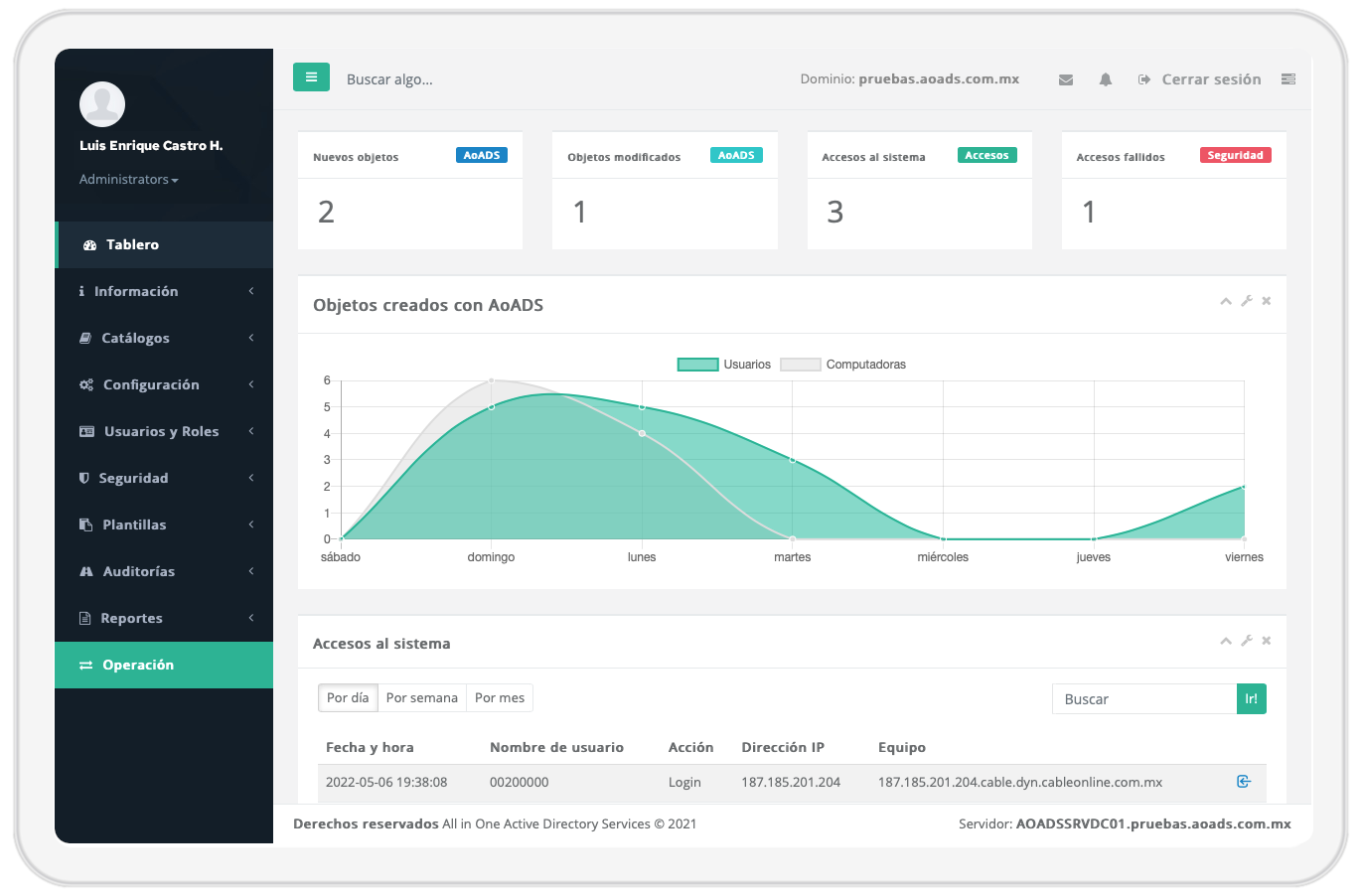Click the red Seguridad badge
This screenshot has width=1361, height=896.
coord(1236,155)
